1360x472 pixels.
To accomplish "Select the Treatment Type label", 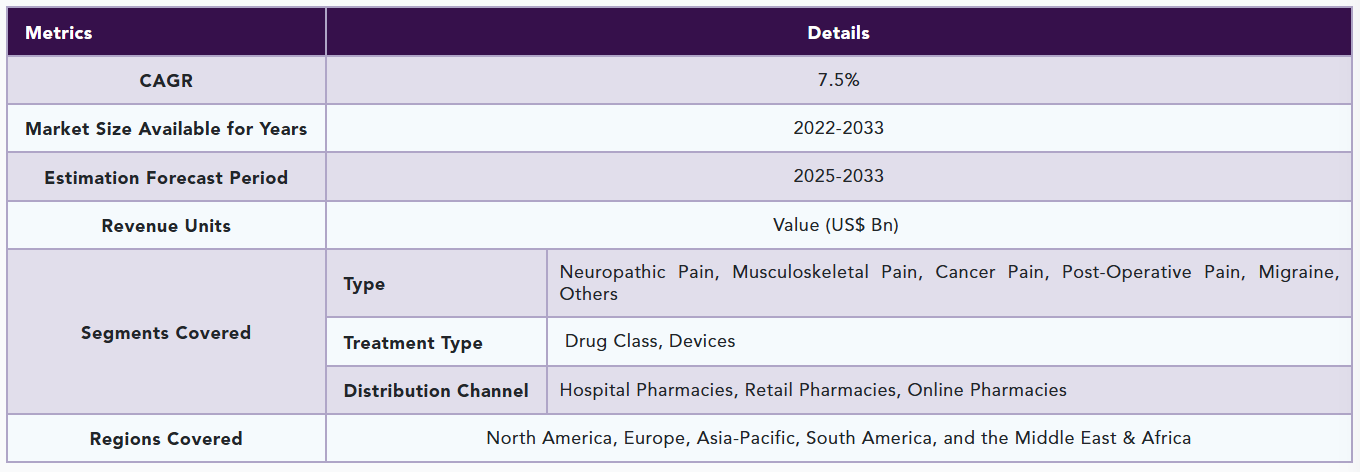I will [x=413, y=343].
